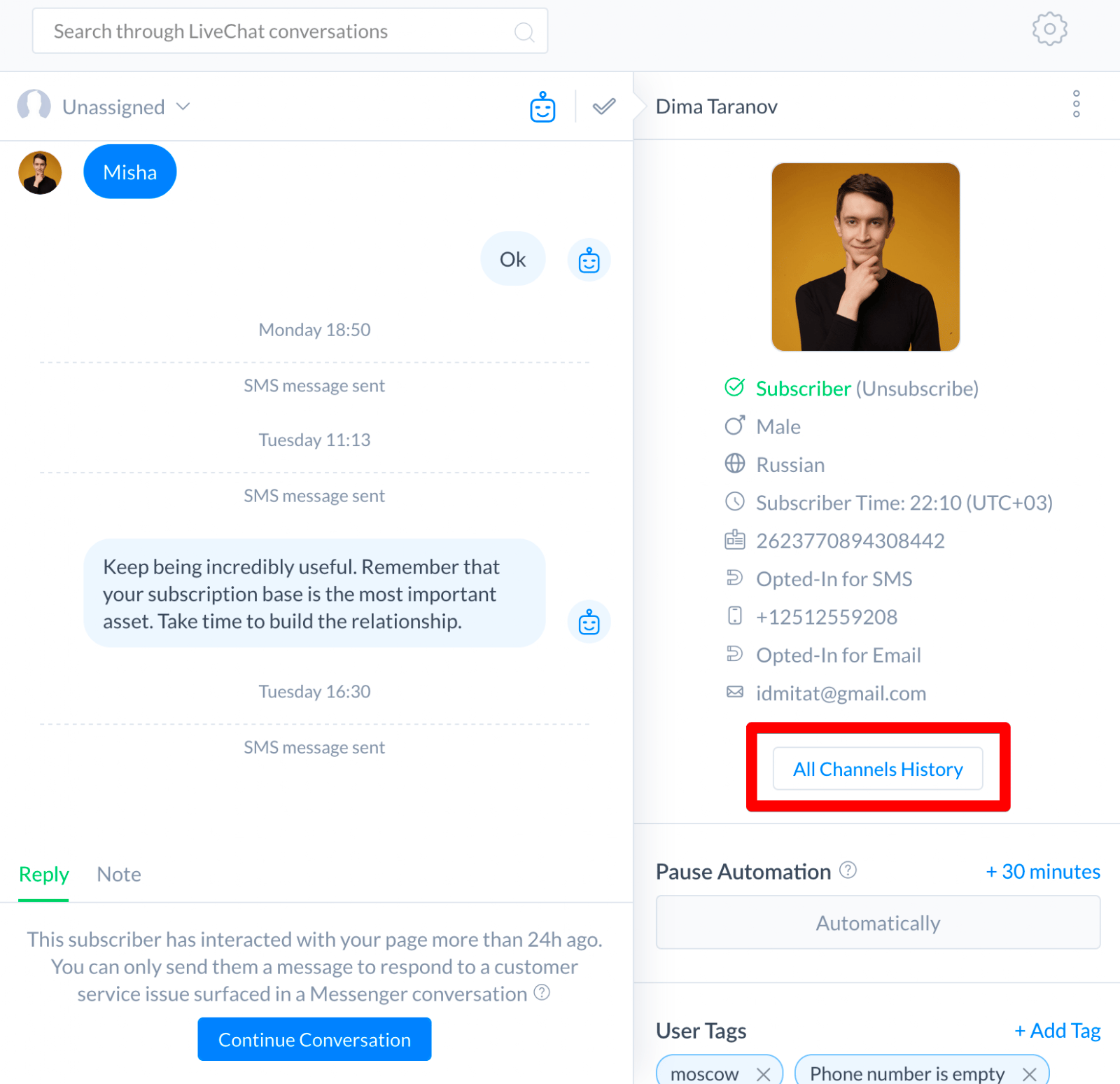Select the Reply tab
The image size is (1120, 1084).
point(43,874)
